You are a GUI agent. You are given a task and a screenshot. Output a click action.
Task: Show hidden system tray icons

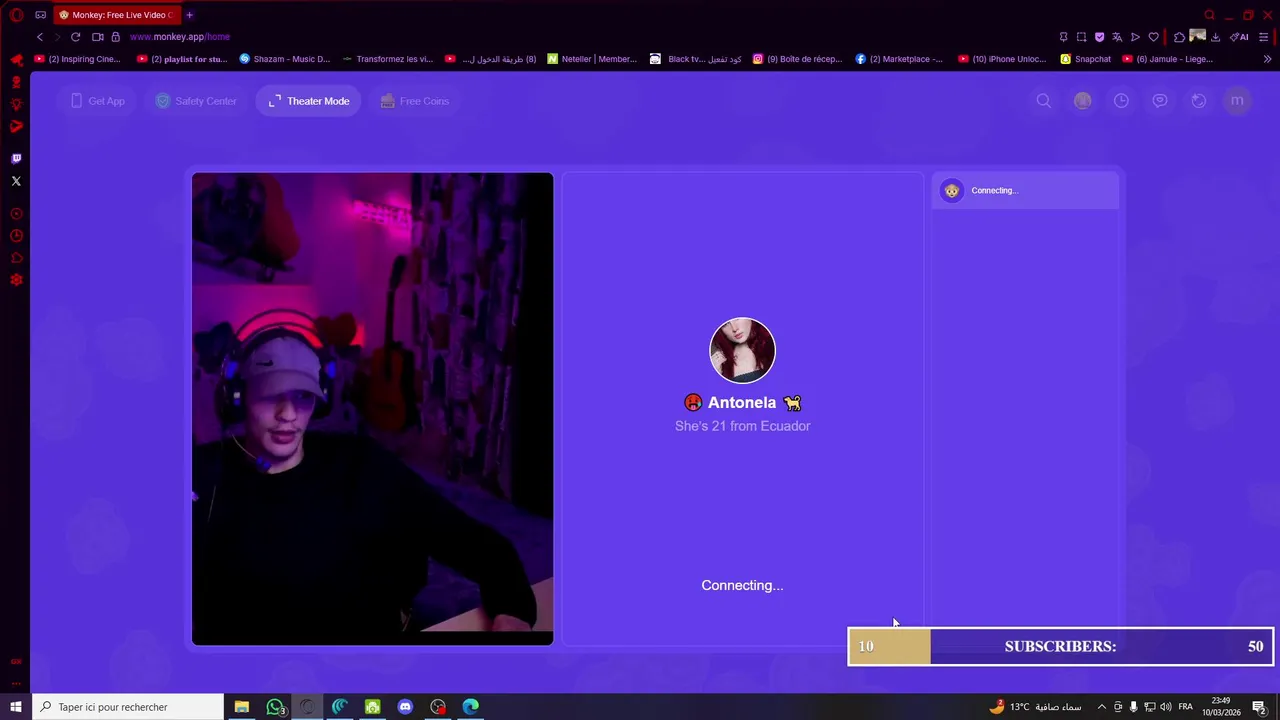(x=1102, y=707)
